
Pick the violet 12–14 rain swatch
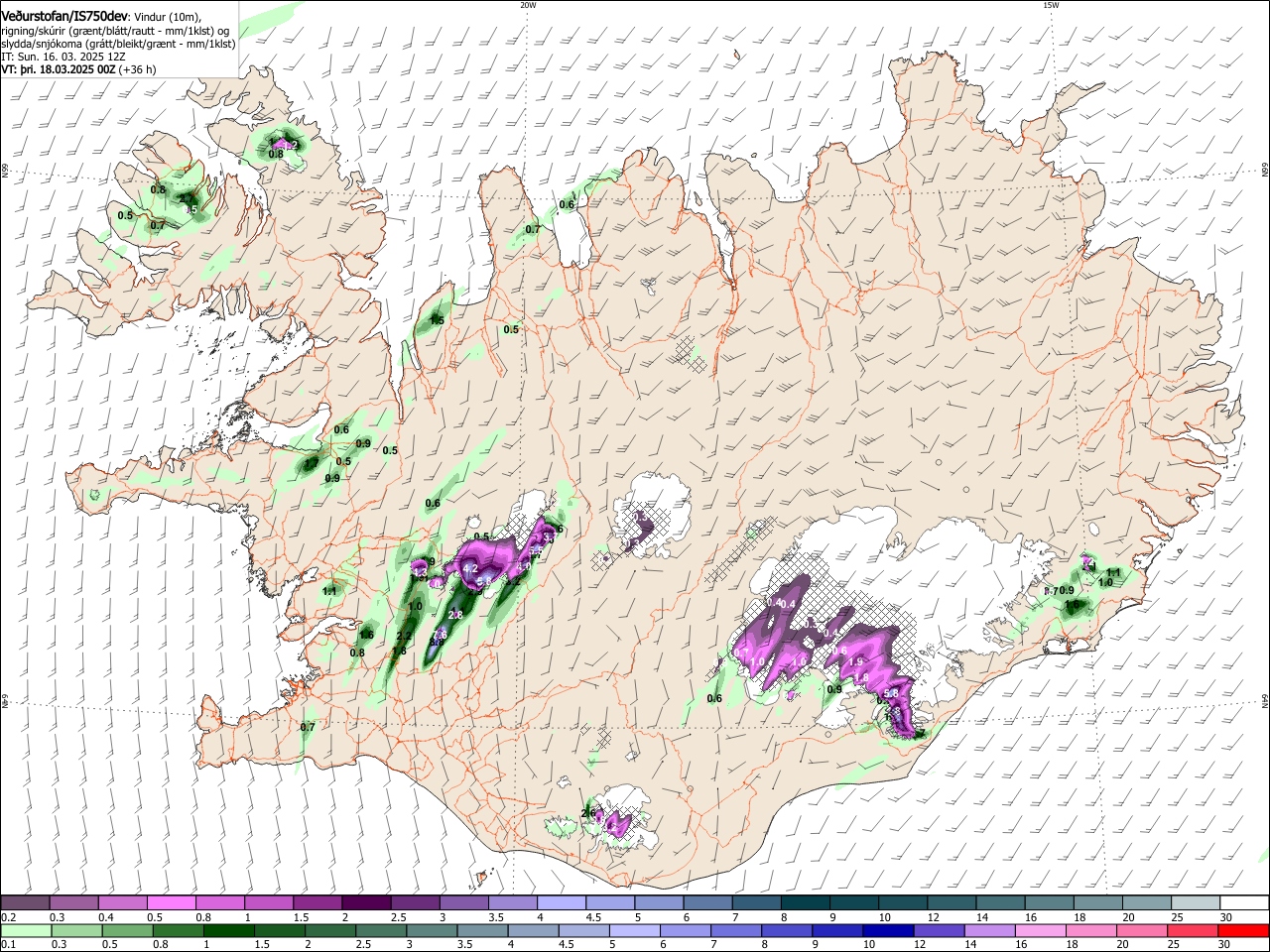tap(939, 931)
